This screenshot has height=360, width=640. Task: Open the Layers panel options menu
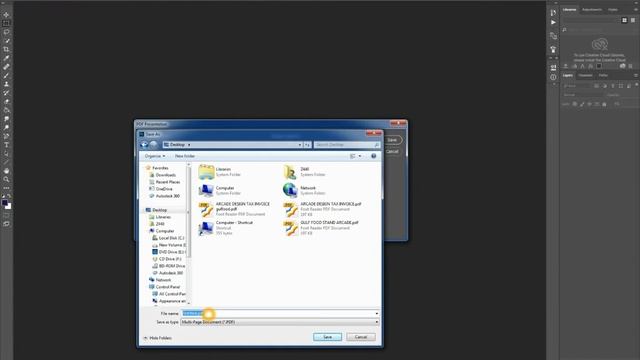coord(636,76)
